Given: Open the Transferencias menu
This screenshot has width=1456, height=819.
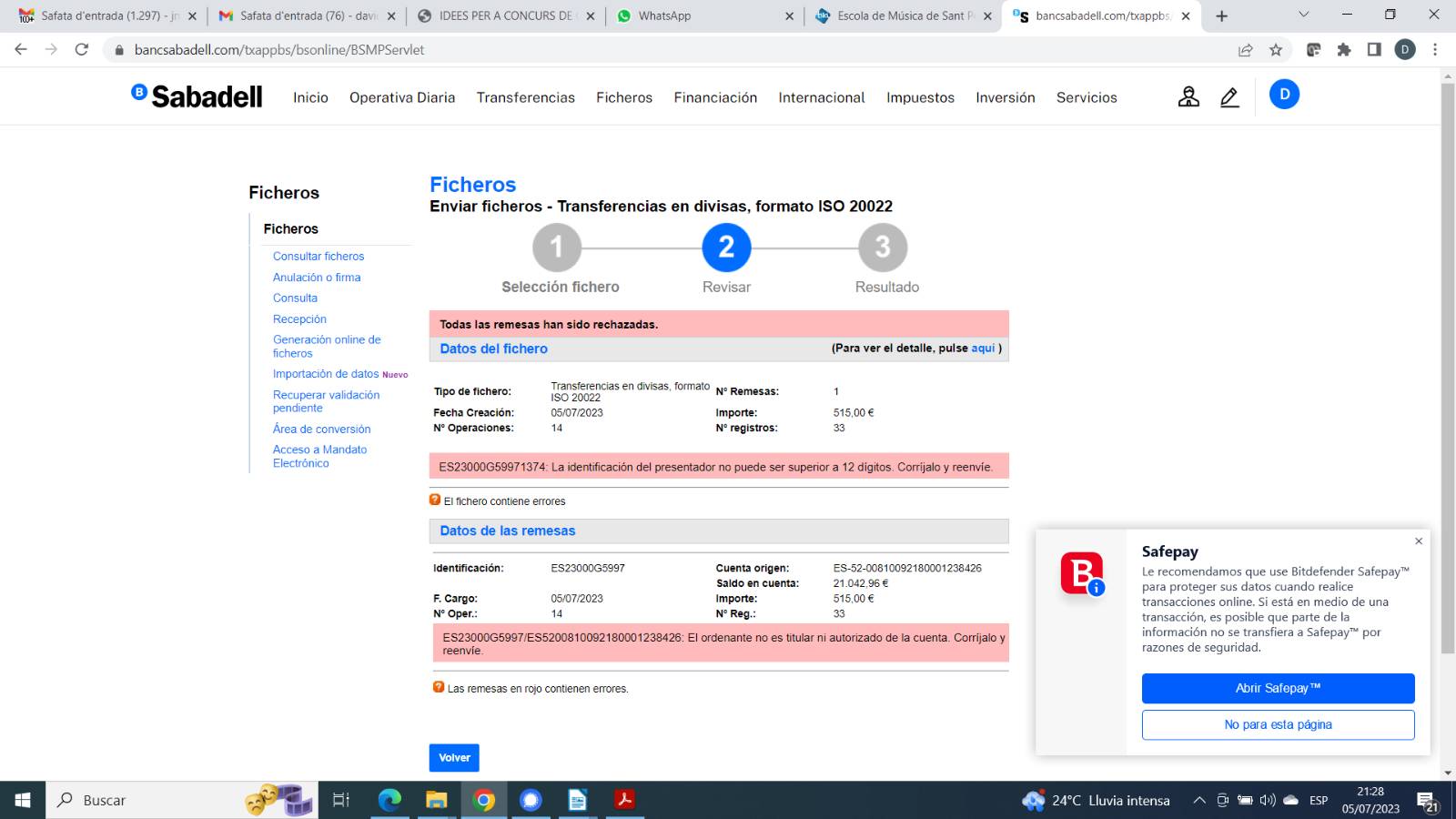Looking at the screenshot, I should click(525, 97).
